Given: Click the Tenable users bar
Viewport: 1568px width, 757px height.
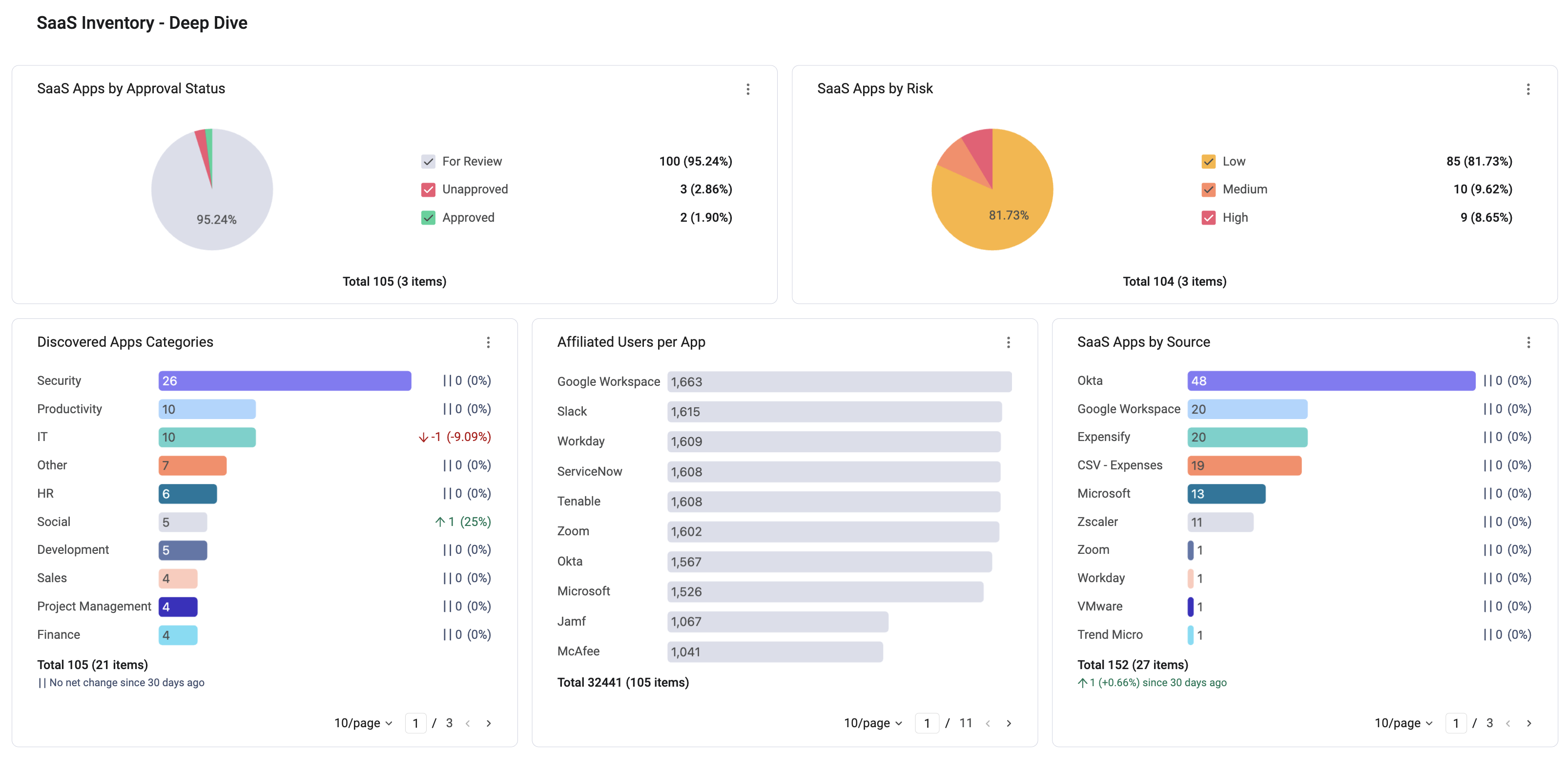Looking at the screenshot, I should 834,502.
